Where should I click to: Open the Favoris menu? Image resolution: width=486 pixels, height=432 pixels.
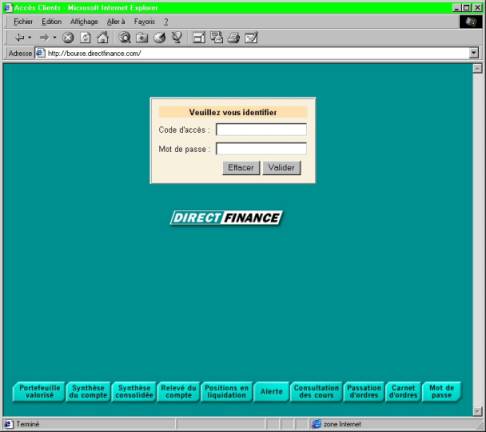point(144,22)
